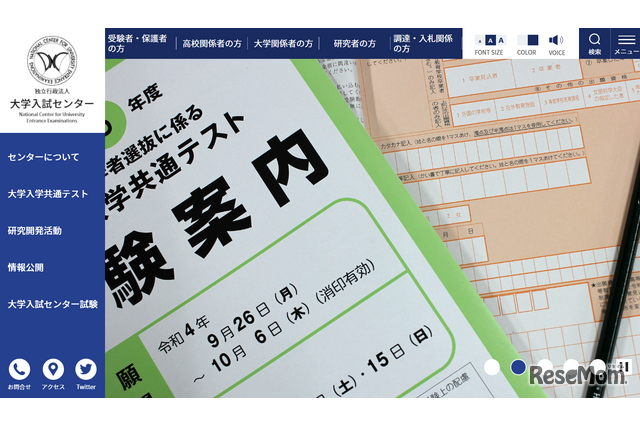The width and height of the screenshot is (640, 426).
Task: Go to 大学入学共通テスト in sidebar
Action: [48, 194]
